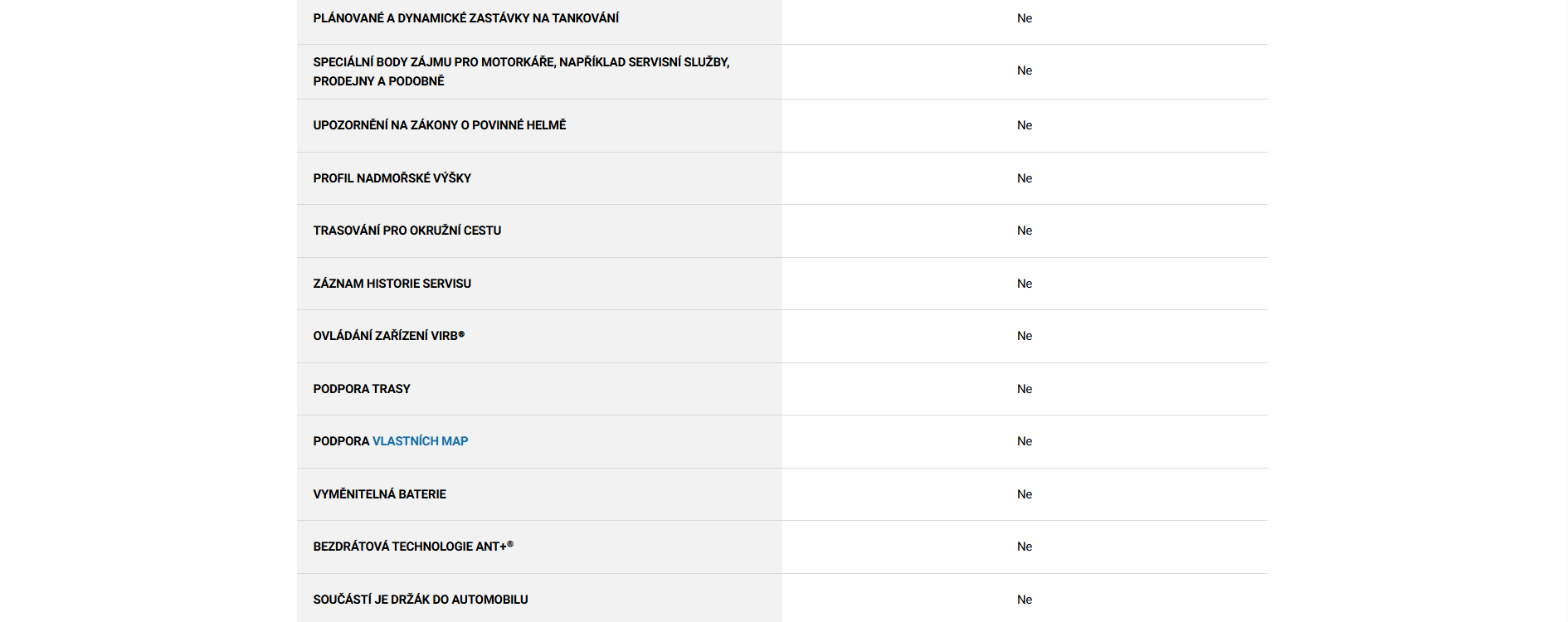Click the Ne value for Záznam historie servisu
This screenshot has width=1568, height=622.
[1025, 284]
